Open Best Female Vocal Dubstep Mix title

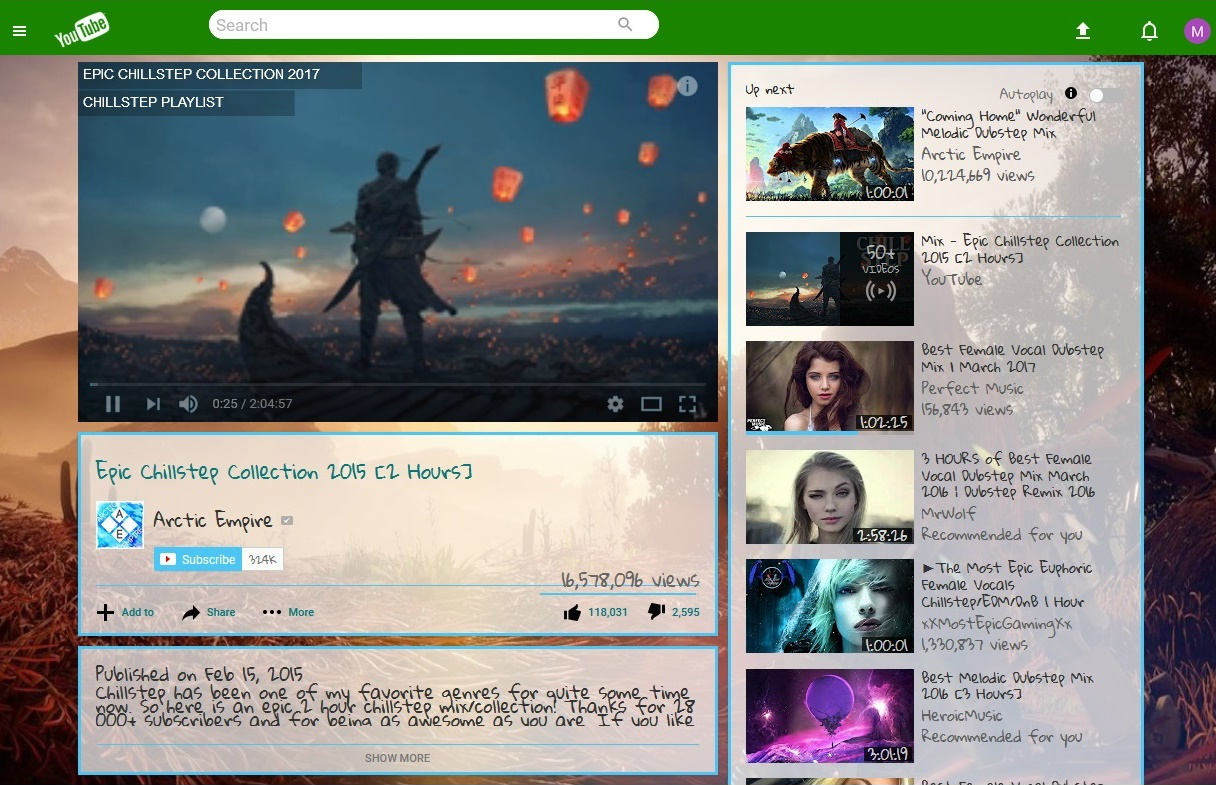(1012, 358)
